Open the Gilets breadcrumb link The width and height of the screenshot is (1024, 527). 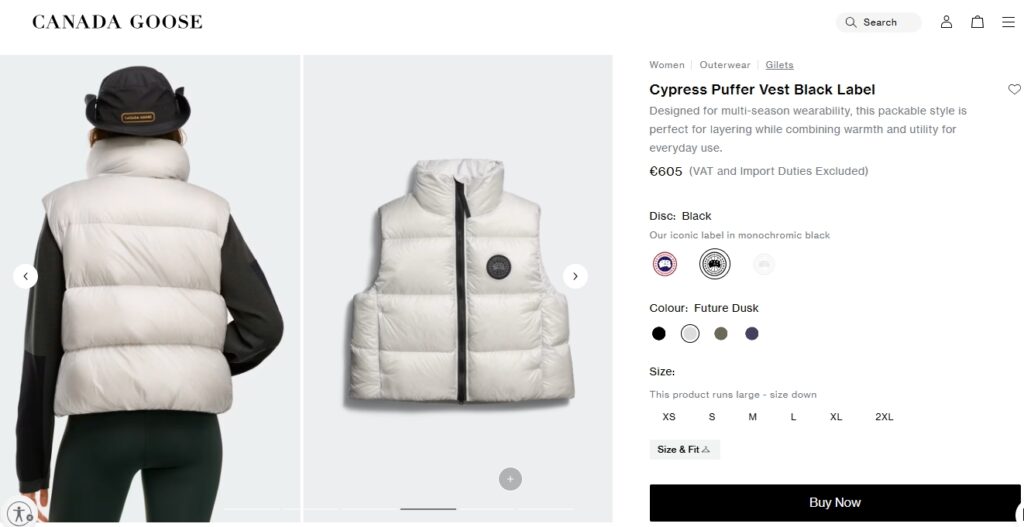[x=779, y=65]
